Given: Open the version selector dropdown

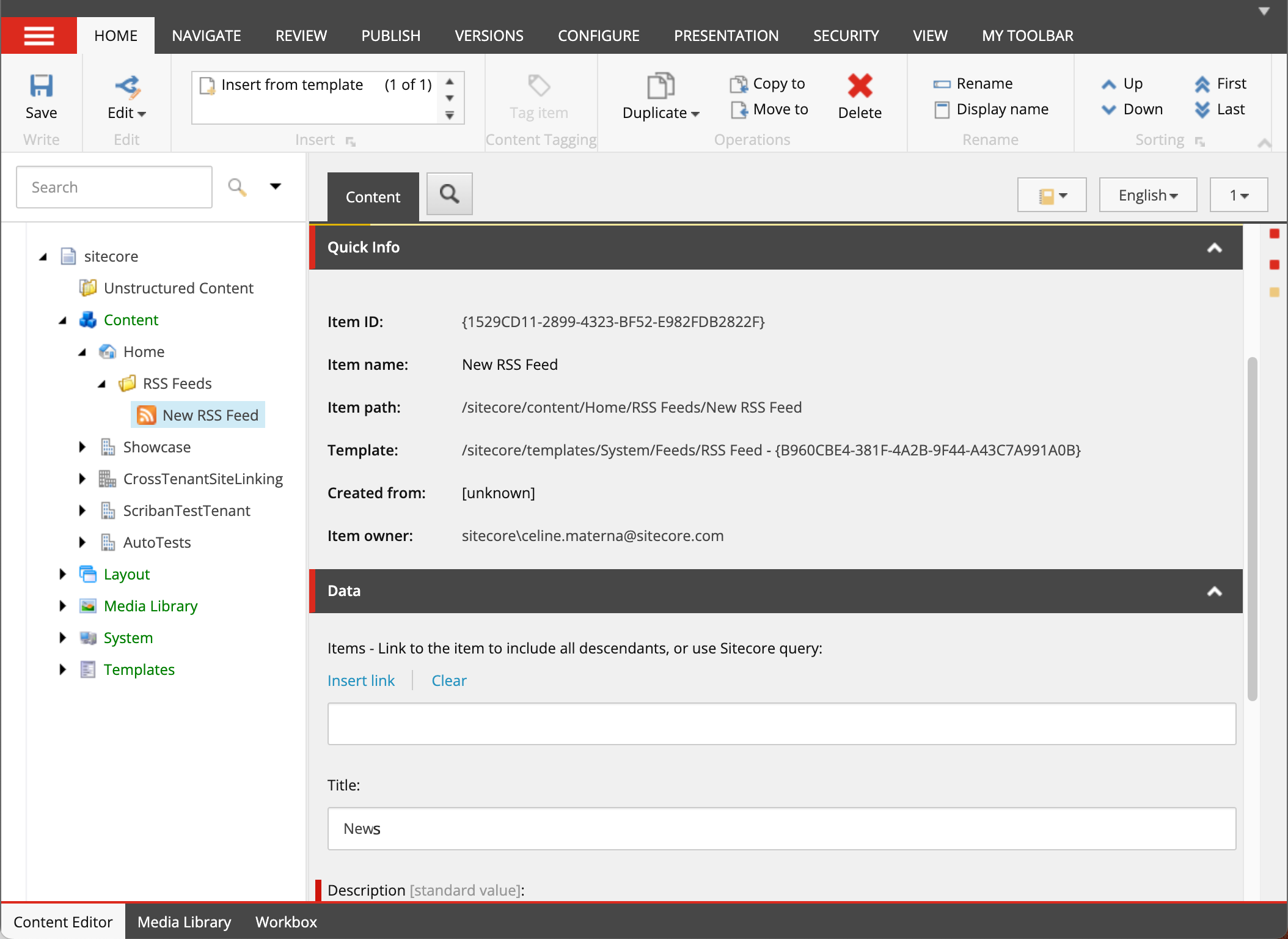Looking at the screenshot, I should 1239,194.
